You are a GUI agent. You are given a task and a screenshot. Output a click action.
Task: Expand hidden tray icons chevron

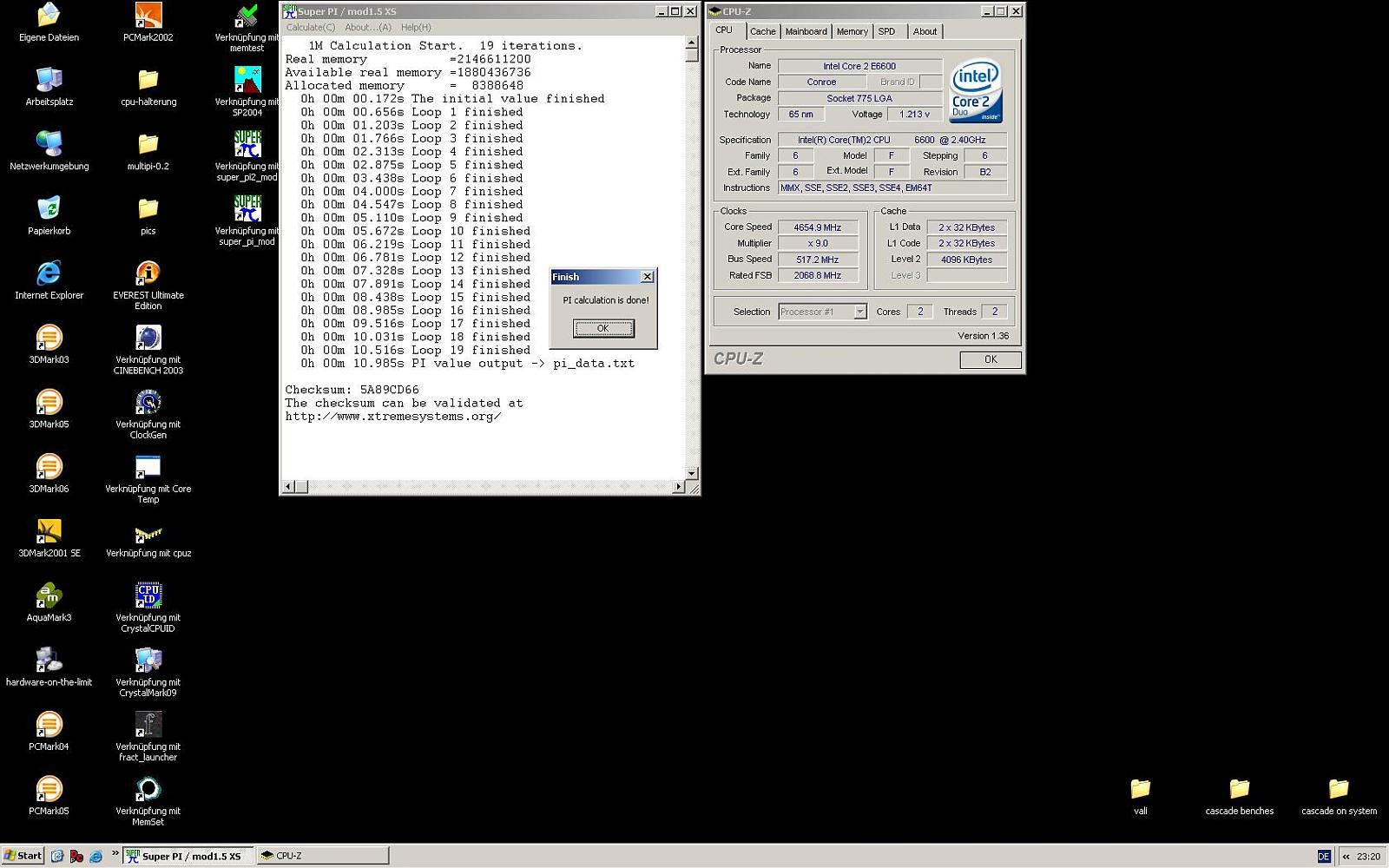tap(1346, 857)
